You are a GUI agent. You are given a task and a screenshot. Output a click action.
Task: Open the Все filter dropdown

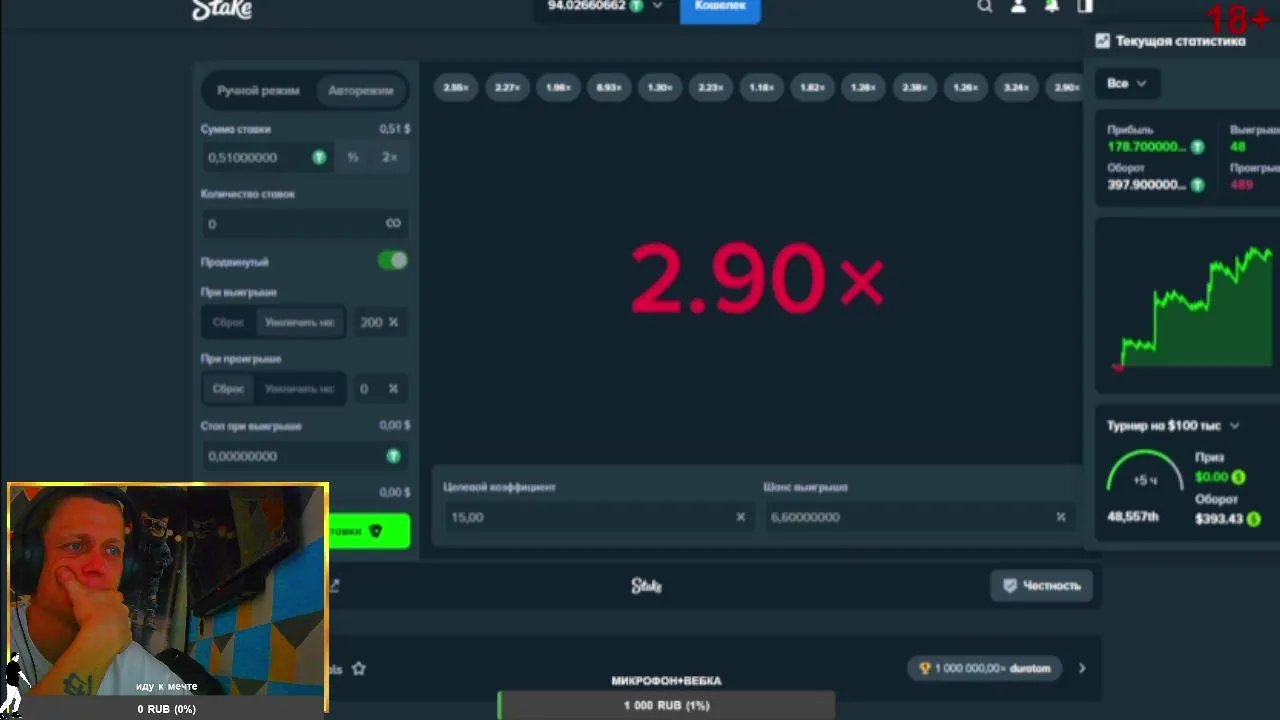point(1126,83)
